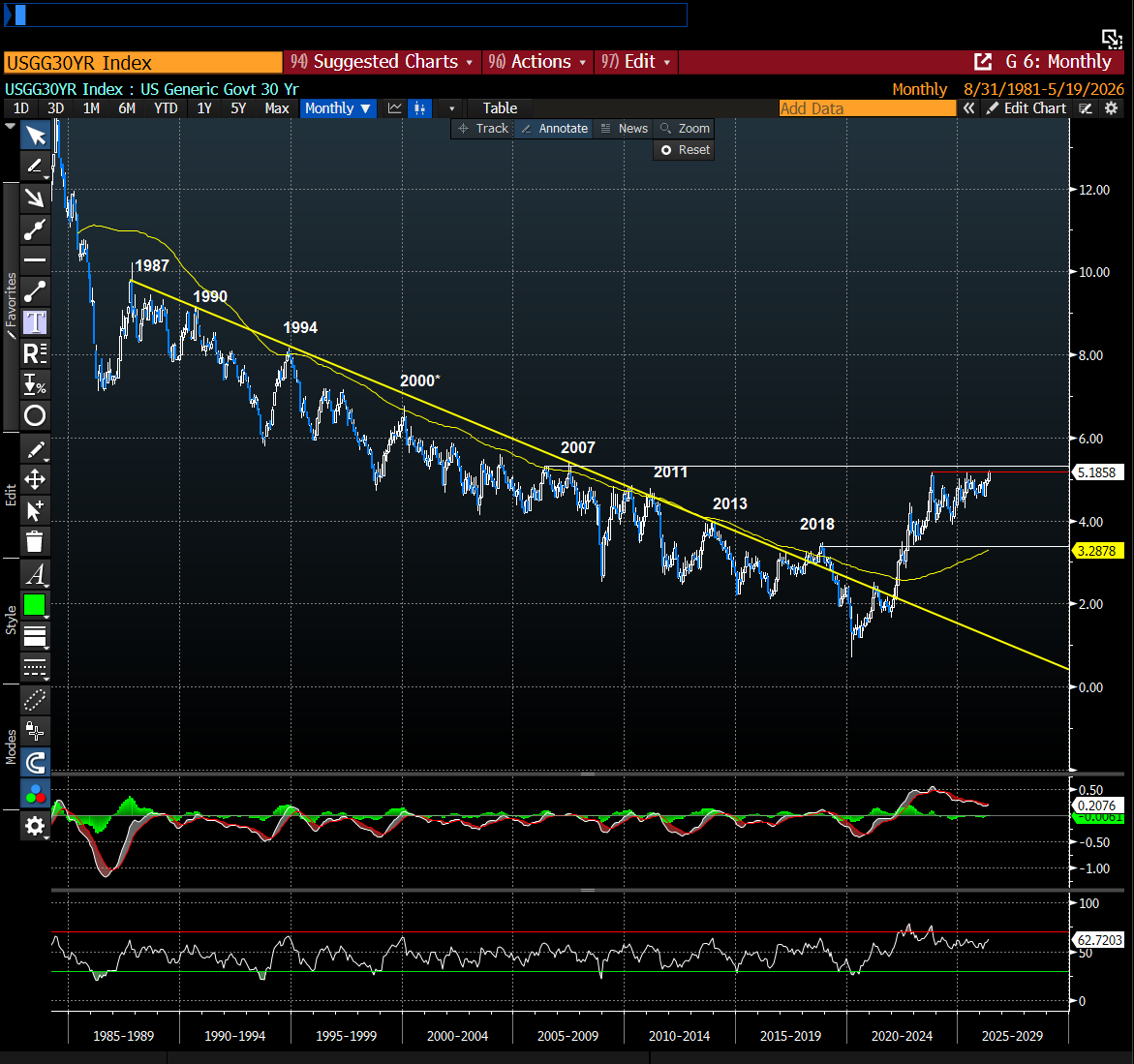Viewport: 1134px width, 1064px height.
Task: Expand the chart type dropdown arrow
Action: click(452, 108)
